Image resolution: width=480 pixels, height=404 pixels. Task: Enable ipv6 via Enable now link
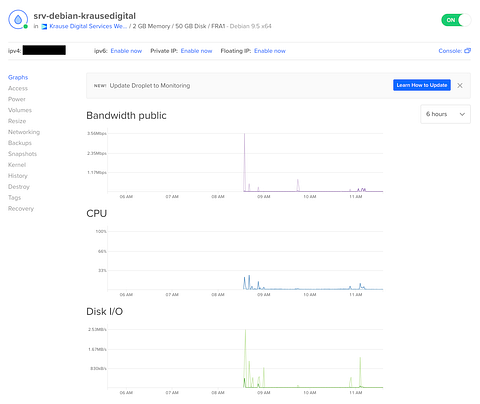tap(126, 51)
